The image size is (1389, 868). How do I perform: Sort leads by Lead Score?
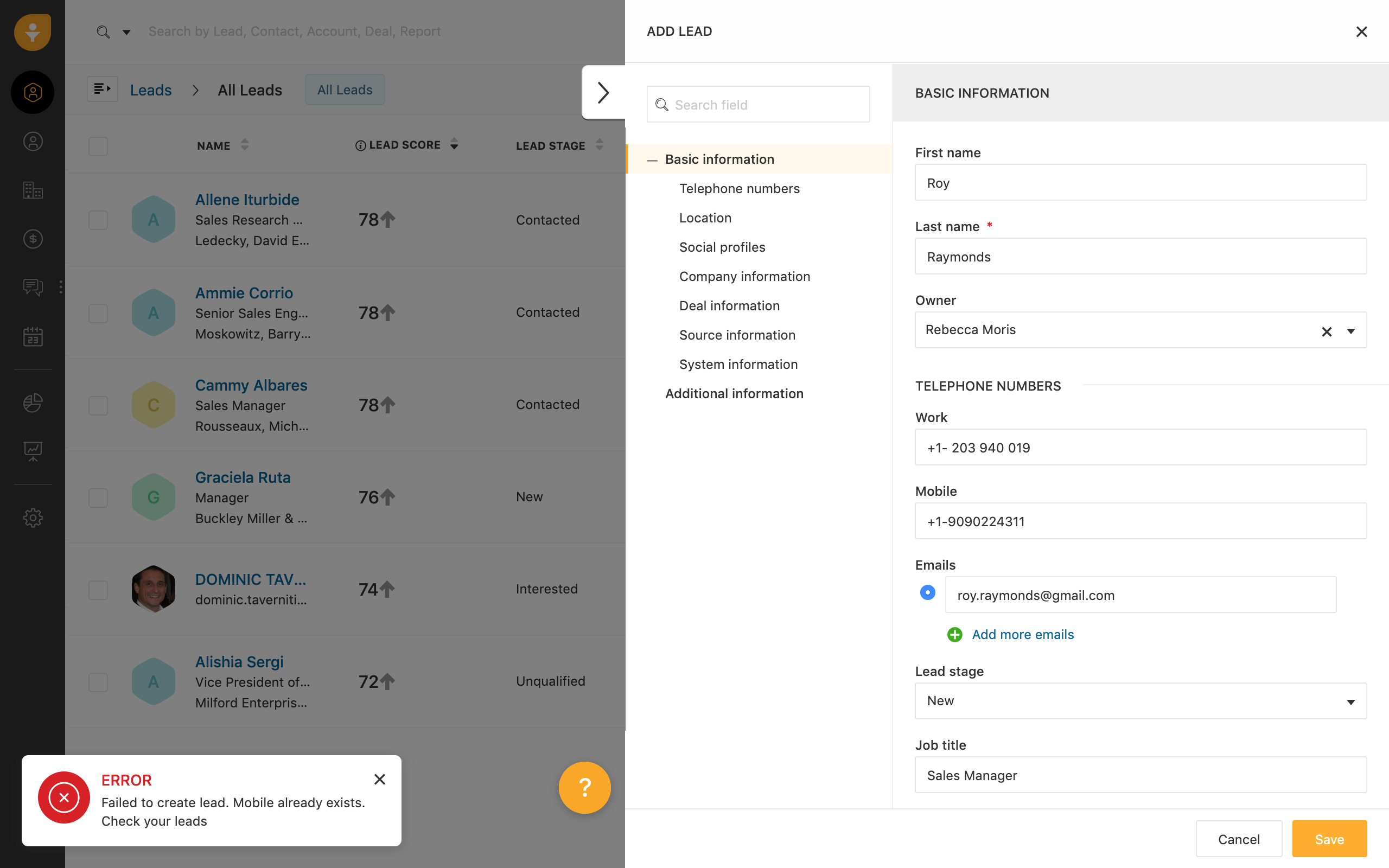454,145
